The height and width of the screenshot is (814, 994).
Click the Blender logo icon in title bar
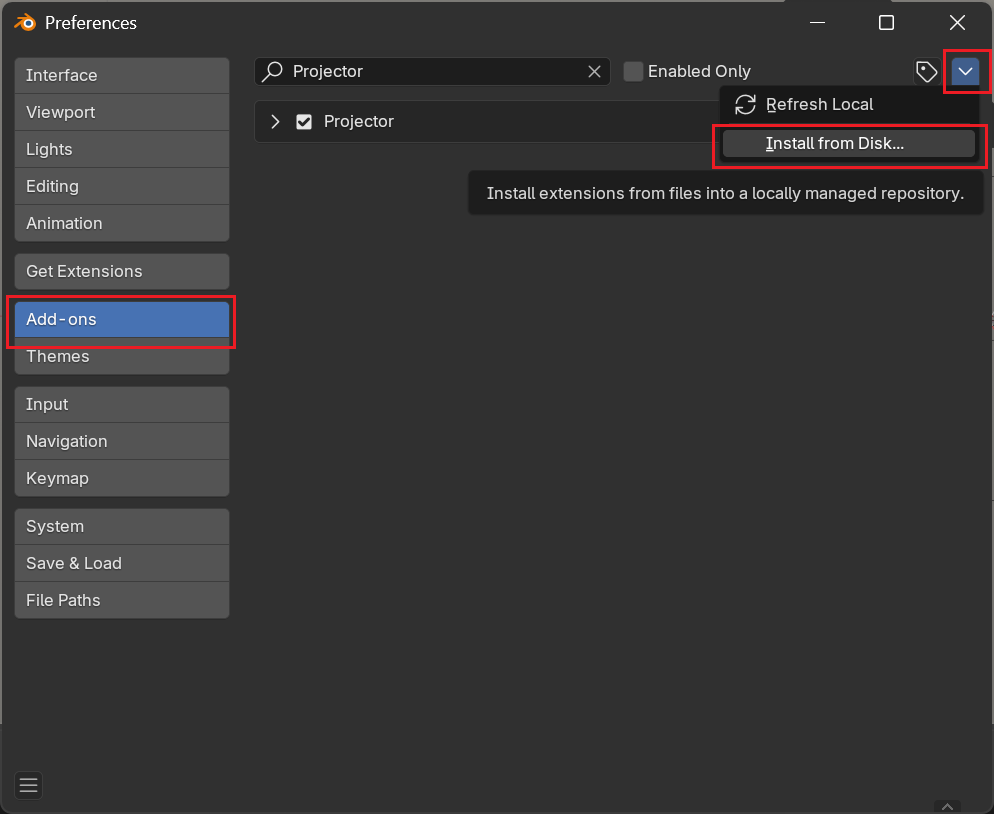[25, 23]
